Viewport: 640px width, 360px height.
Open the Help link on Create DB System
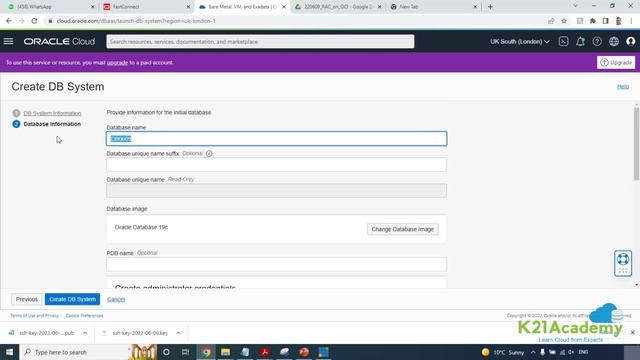tap(623, 87)
